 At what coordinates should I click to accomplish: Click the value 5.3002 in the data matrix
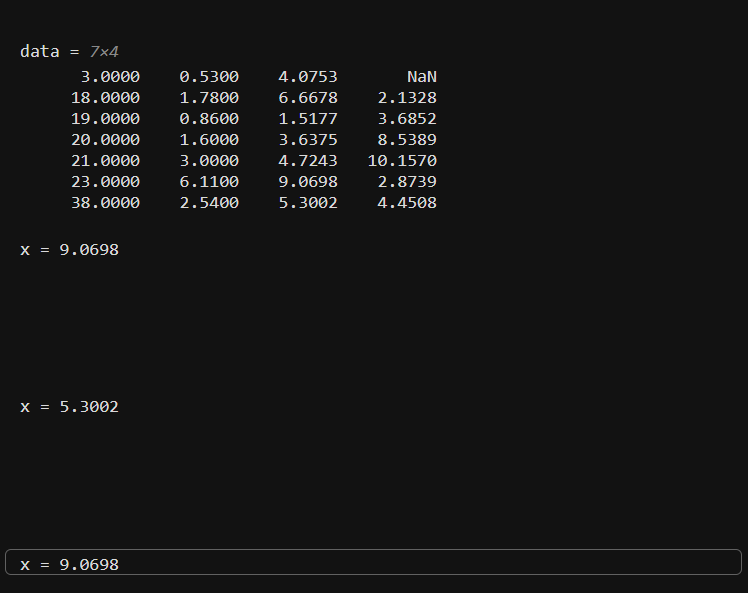coord(308,202)
